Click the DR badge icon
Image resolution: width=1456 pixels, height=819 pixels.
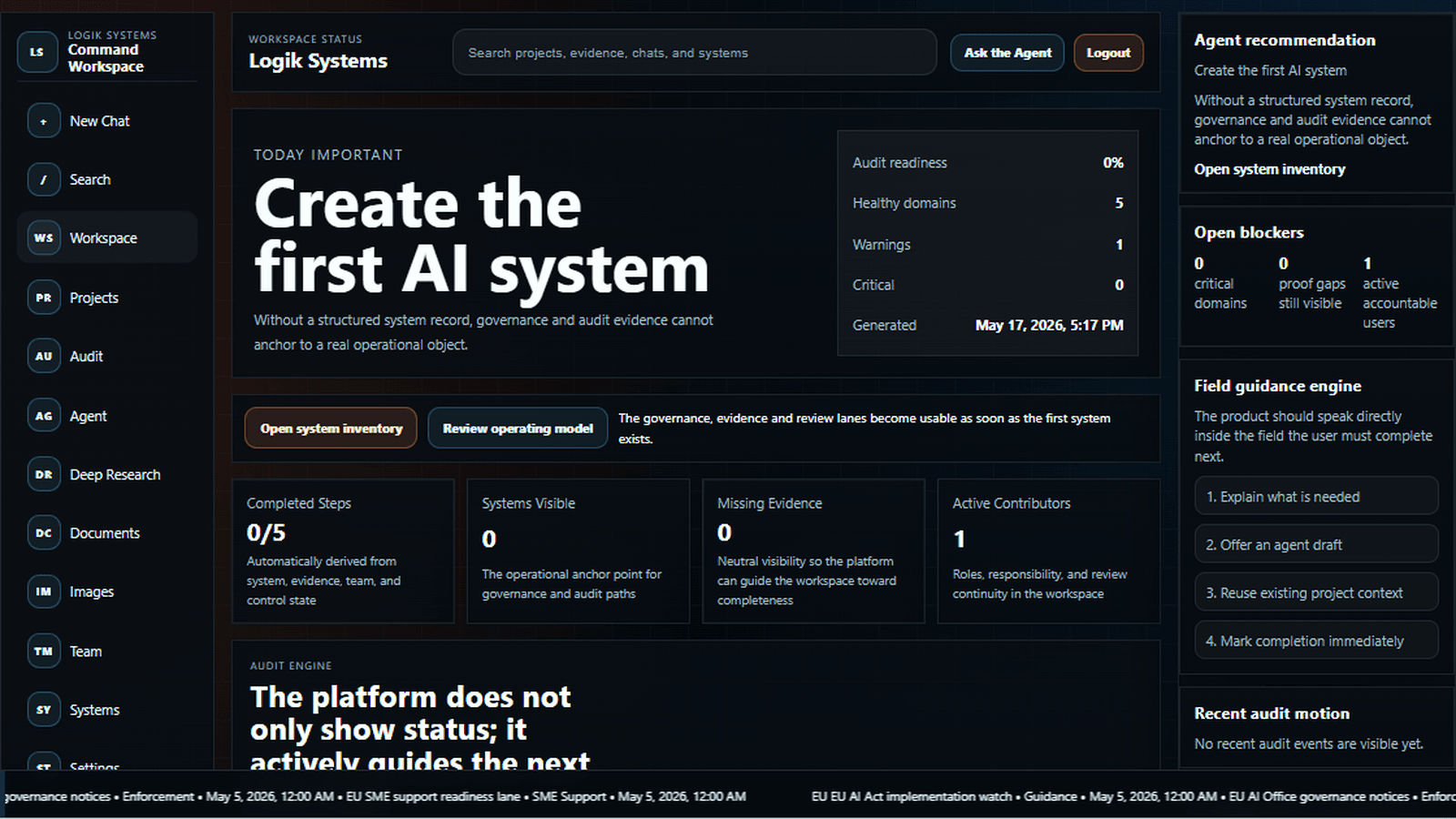coord(44,474)
